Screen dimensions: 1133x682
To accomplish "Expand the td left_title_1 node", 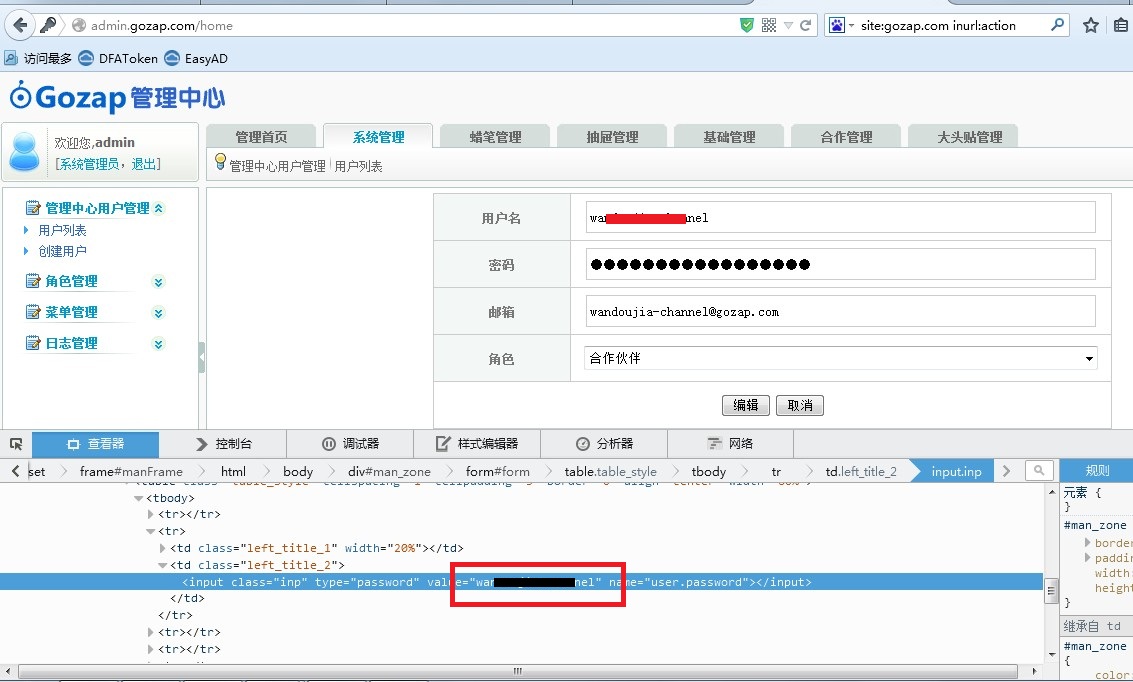I will pyautogui.click(x=162, y=548).
